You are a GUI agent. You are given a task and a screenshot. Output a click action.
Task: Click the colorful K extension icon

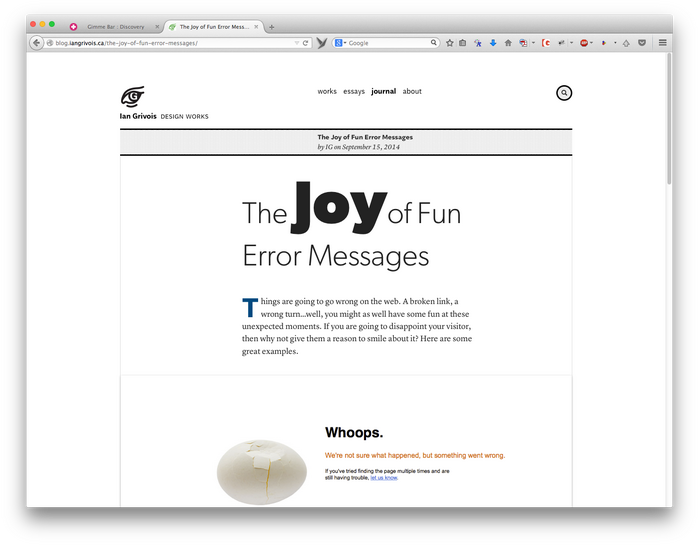pyautogui.click(x=477, y=43)
